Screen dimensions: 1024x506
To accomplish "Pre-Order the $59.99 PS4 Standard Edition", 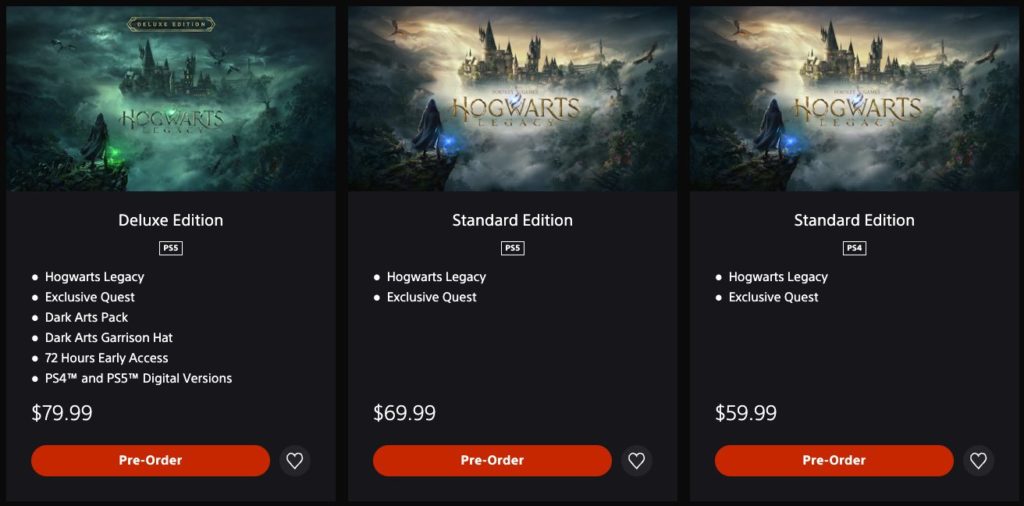I will pyautogui.click(x=834, y=461).
